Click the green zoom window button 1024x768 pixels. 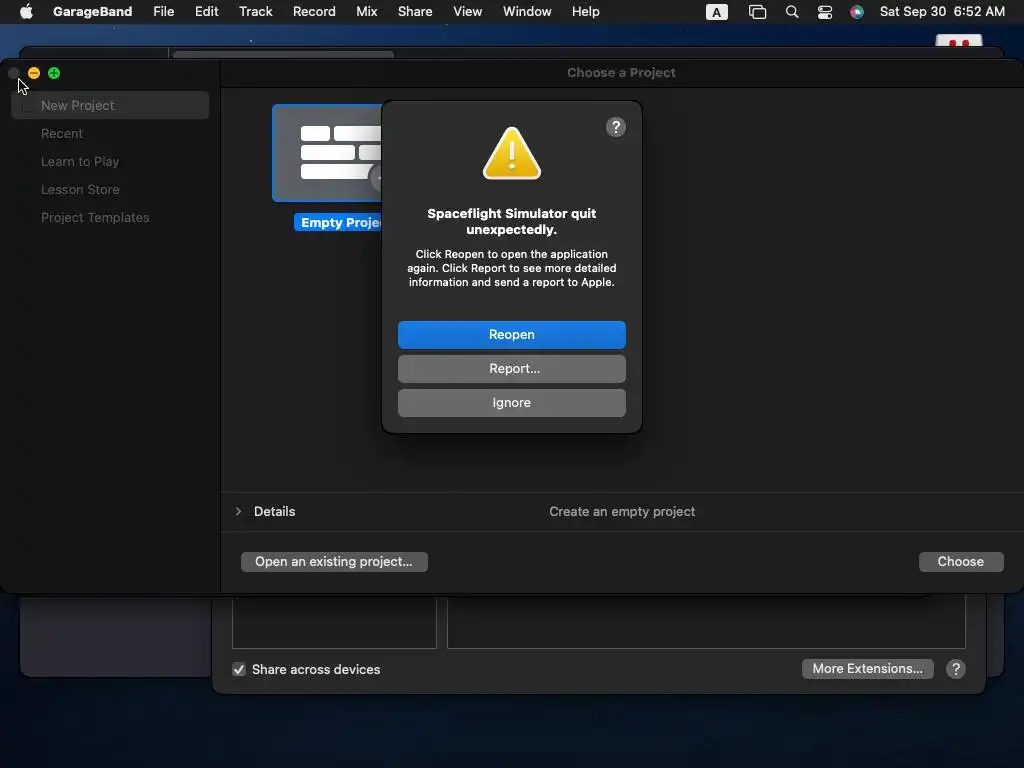tap(54, 73)
